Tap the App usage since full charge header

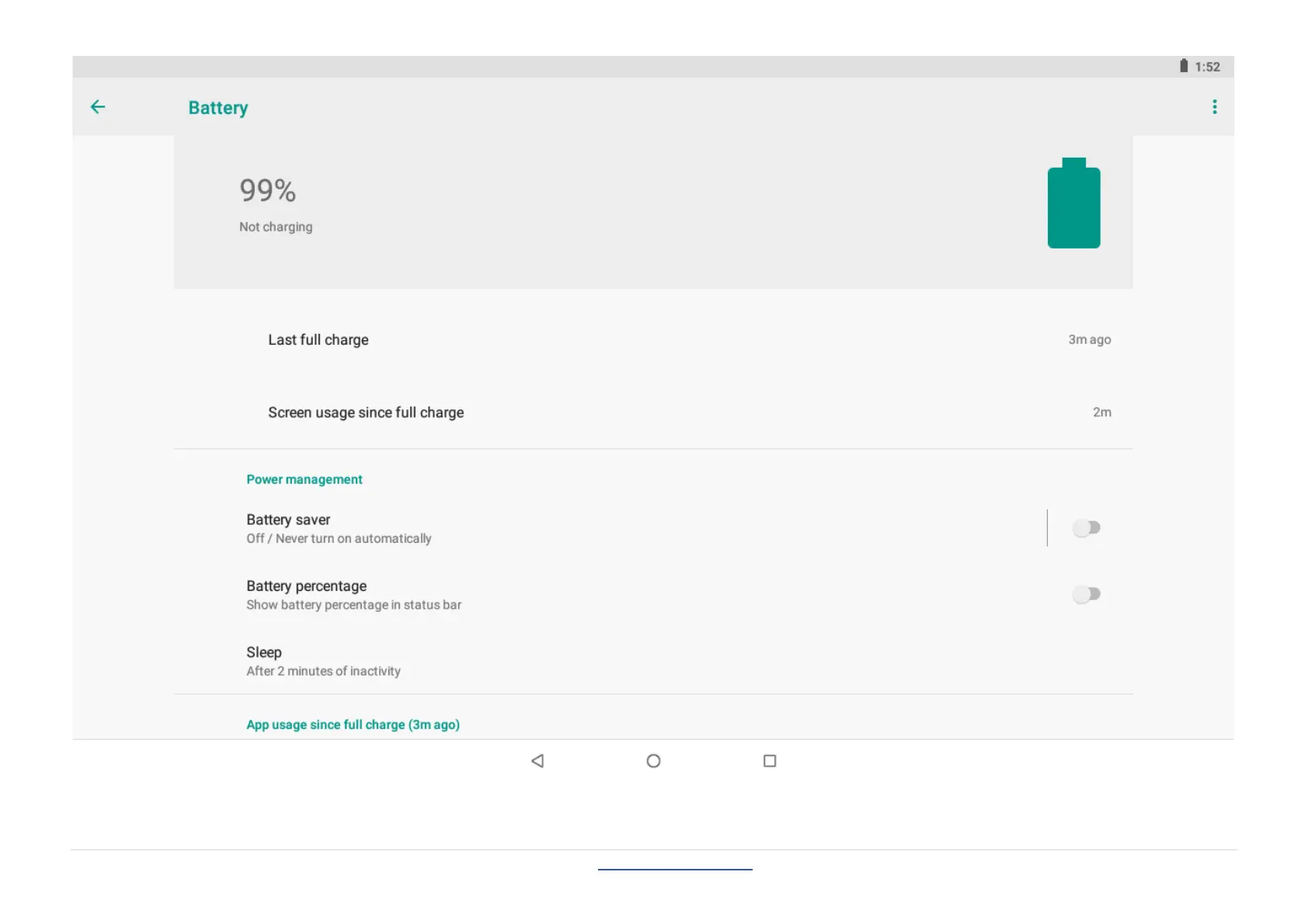(x=353, y=724)
